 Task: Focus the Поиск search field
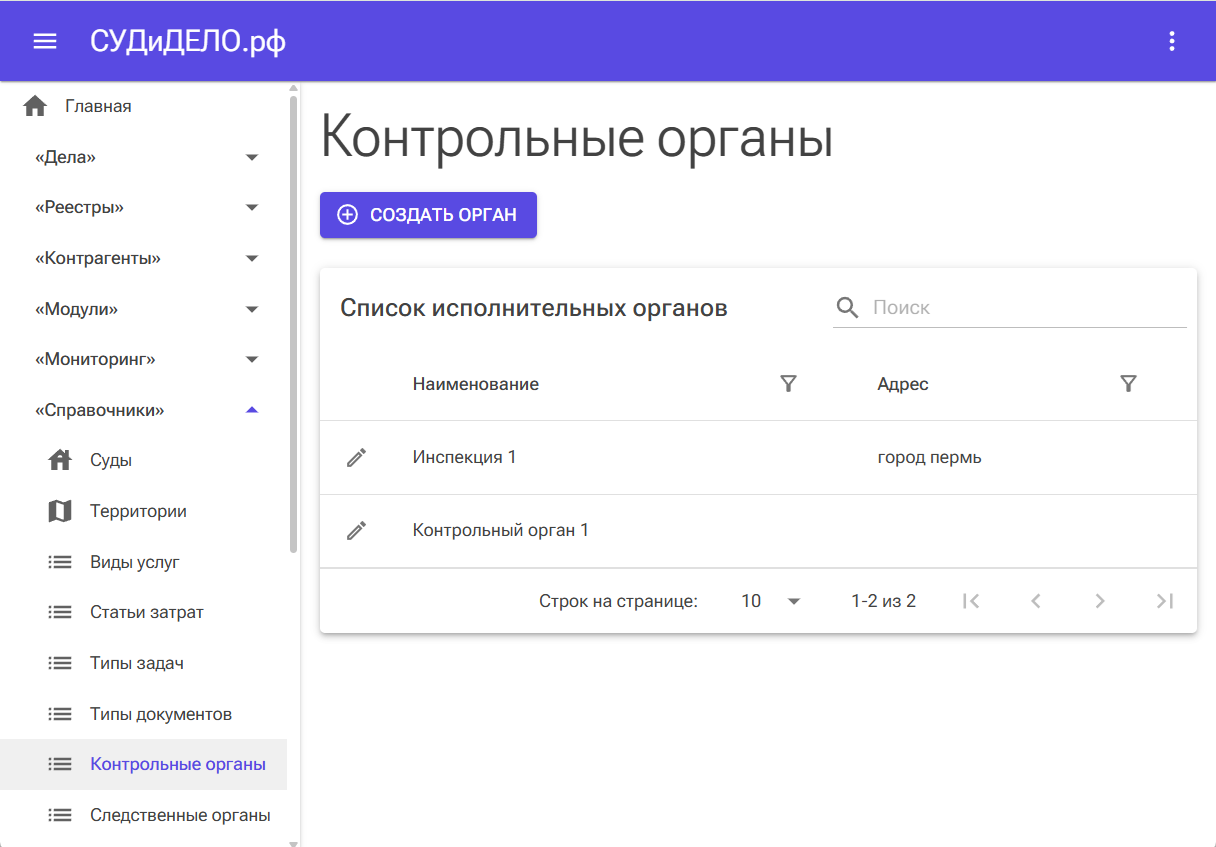point(1027,308)
